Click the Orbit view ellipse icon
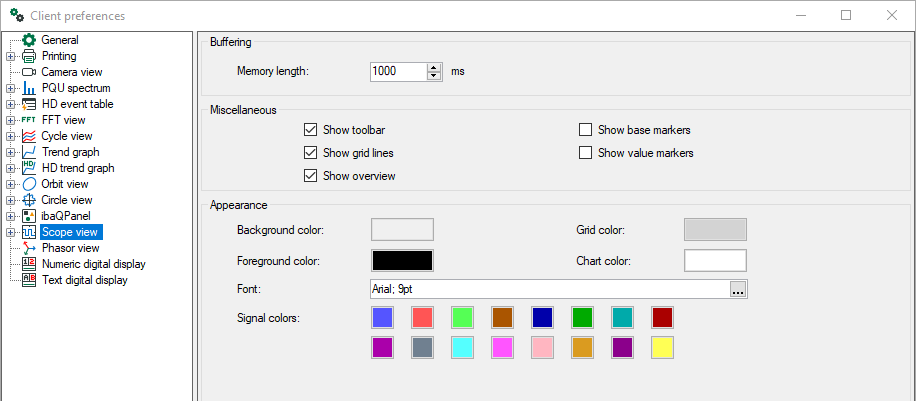916x401 pixels. 29,184
